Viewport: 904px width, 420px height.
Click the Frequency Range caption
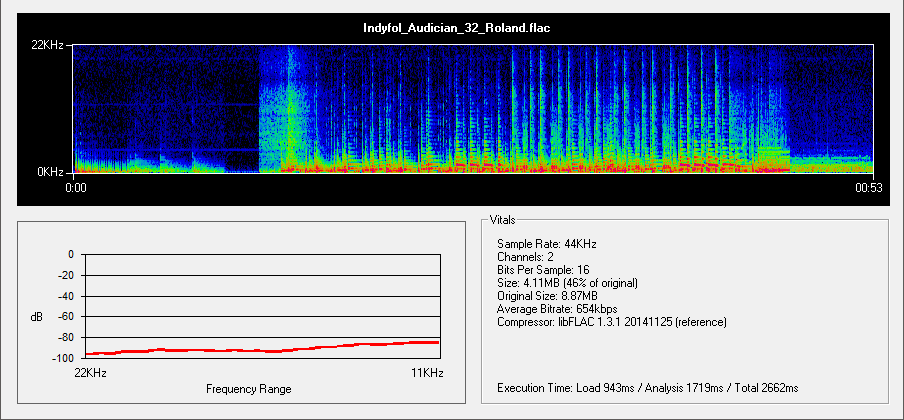point(248,389)
